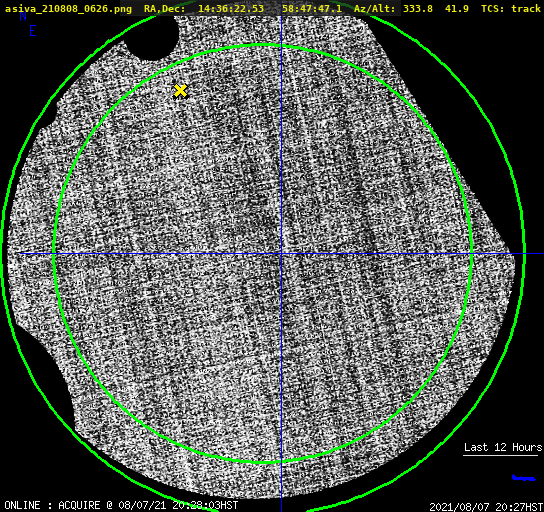Click the ONLINE : ACQUIRE status line
The height and width of the screenshot is (512, 544).
pos(121,505)
